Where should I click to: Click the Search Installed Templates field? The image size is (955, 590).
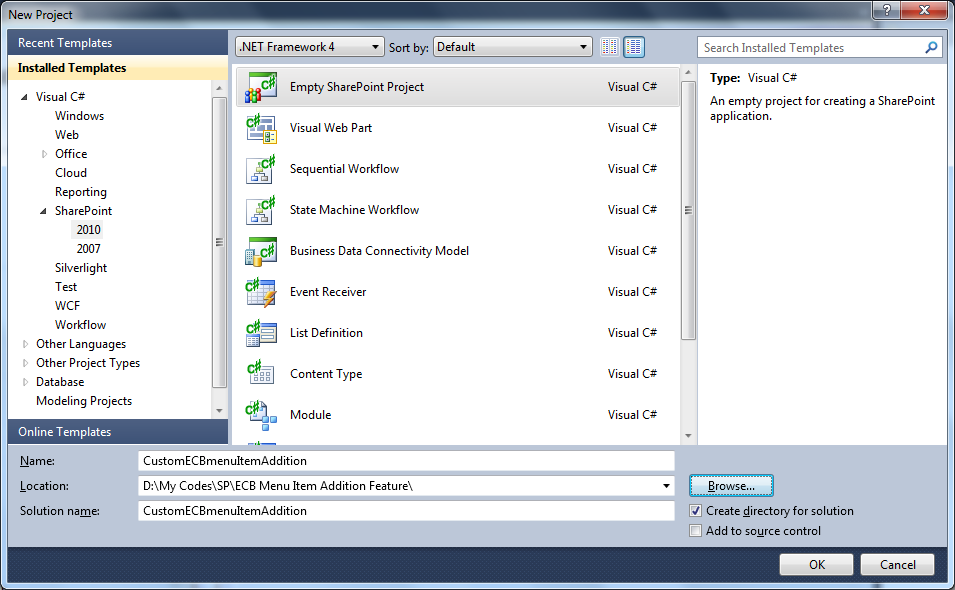pos(812,47)
